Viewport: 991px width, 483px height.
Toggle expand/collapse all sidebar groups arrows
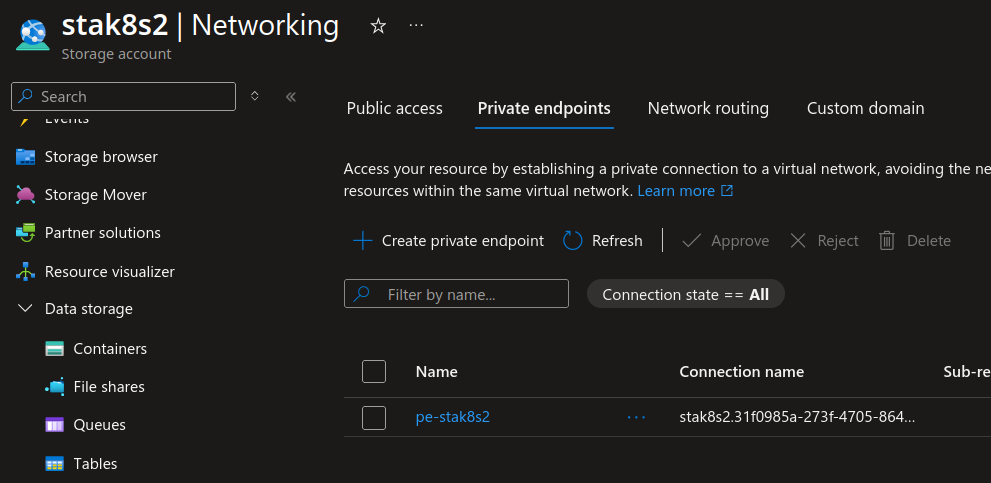[255, 96]
